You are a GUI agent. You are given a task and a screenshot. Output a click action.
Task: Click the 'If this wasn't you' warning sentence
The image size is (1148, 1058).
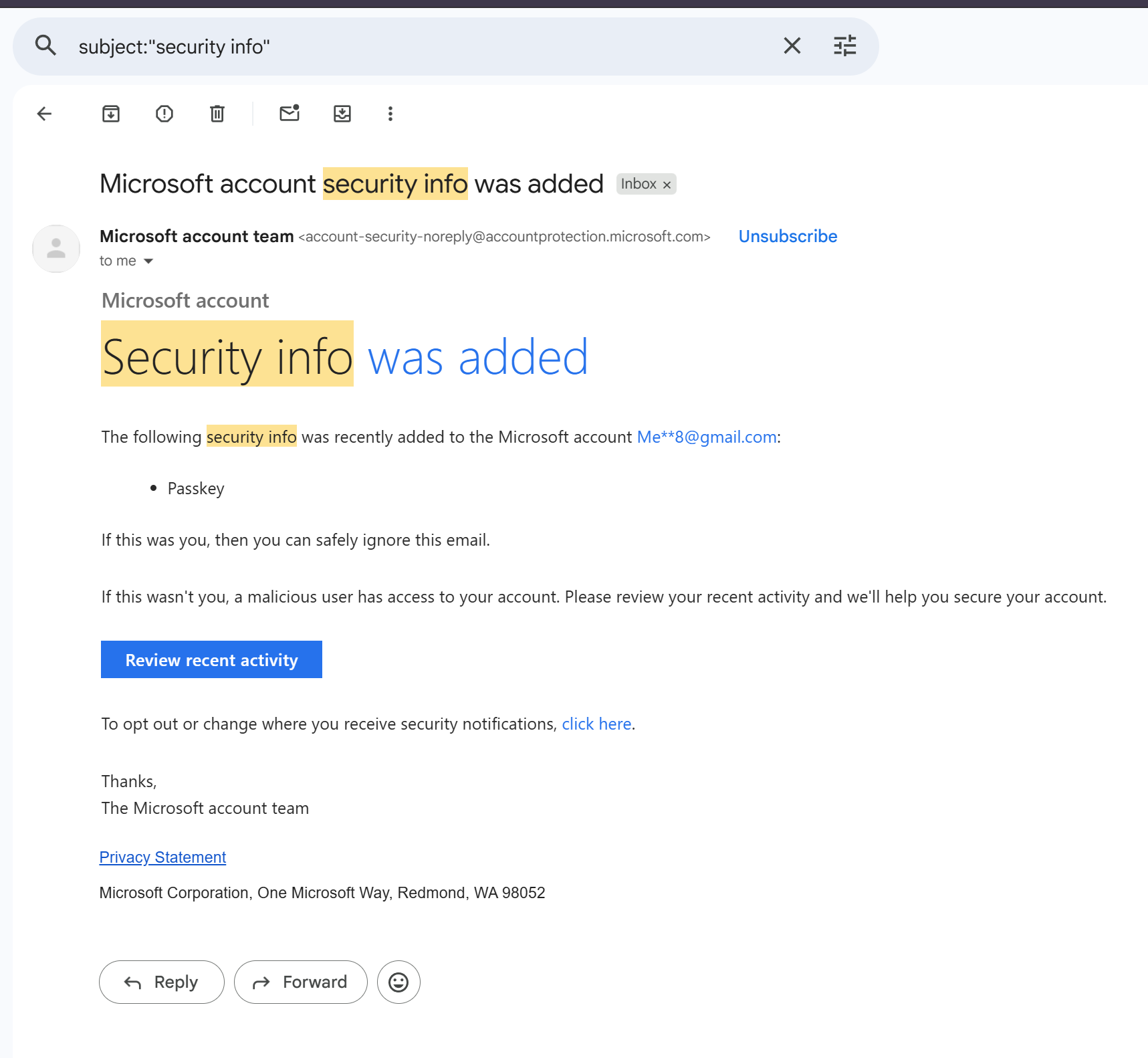pos(604,597)
